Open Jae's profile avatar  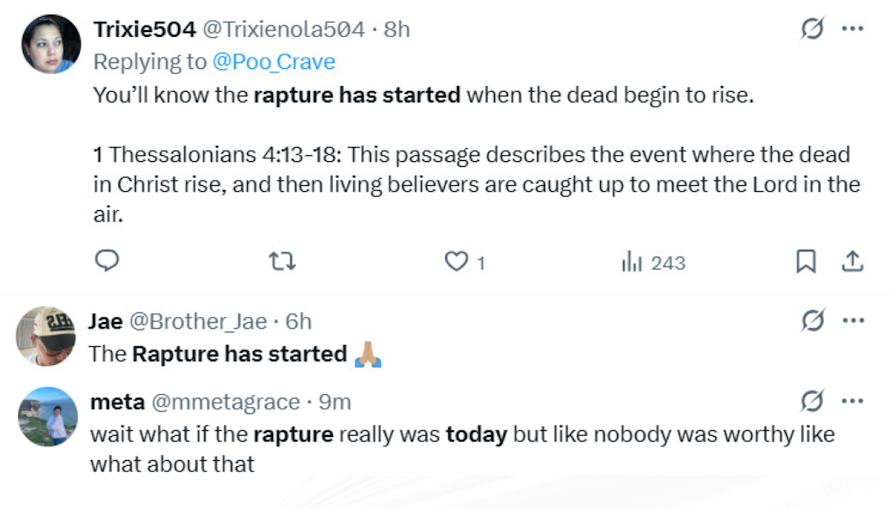click(x=47, y=336)
